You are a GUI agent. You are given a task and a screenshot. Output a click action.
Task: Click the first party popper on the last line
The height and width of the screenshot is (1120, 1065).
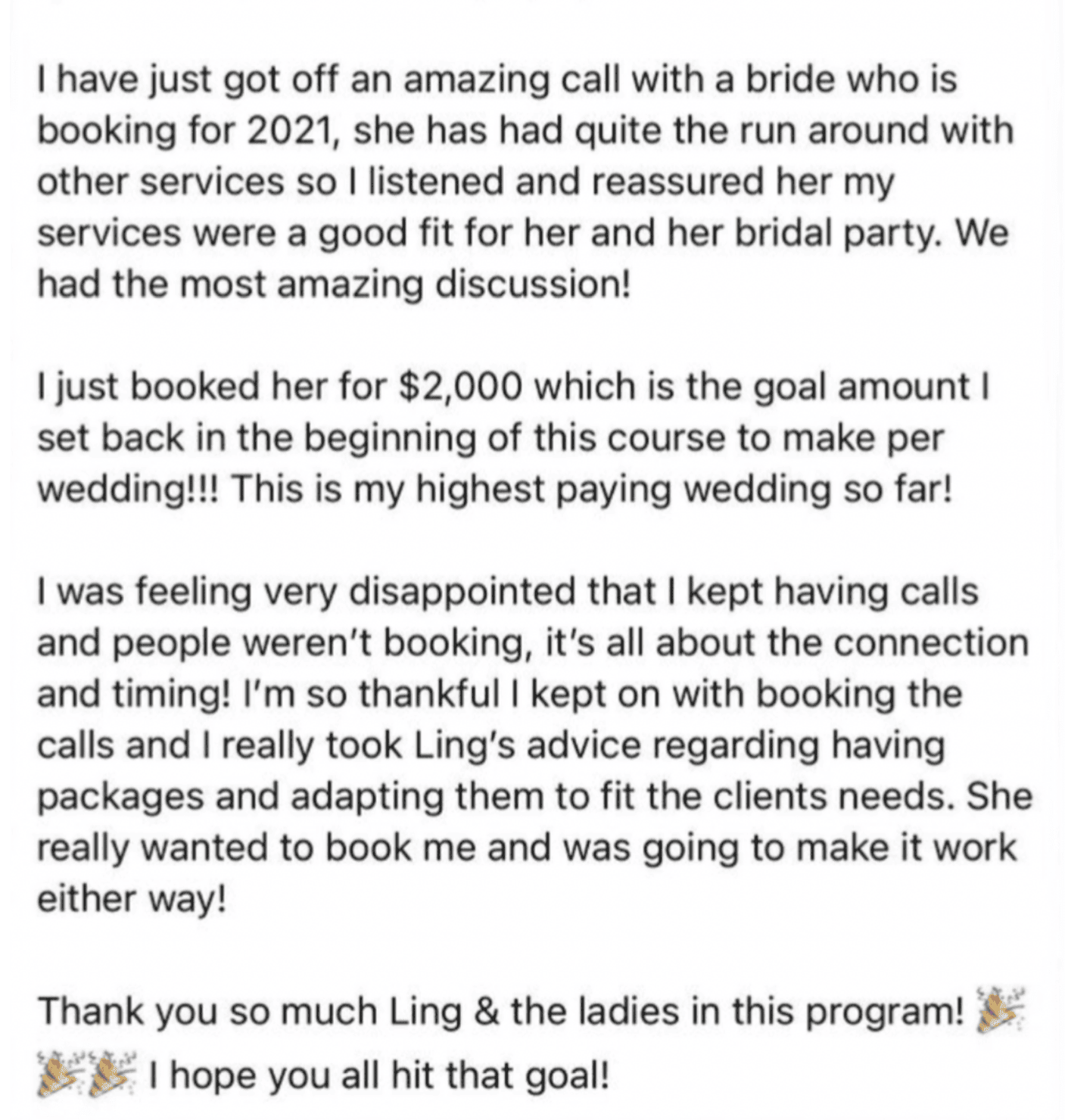click(61, 1072)
